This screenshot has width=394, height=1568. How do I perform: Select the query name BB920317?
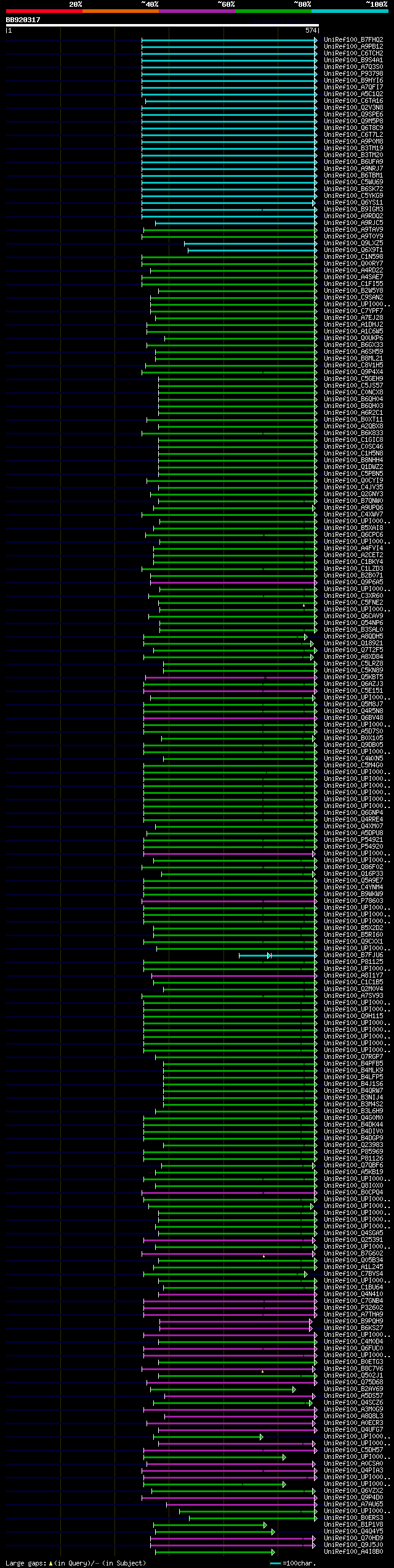(x=23, y=20)
